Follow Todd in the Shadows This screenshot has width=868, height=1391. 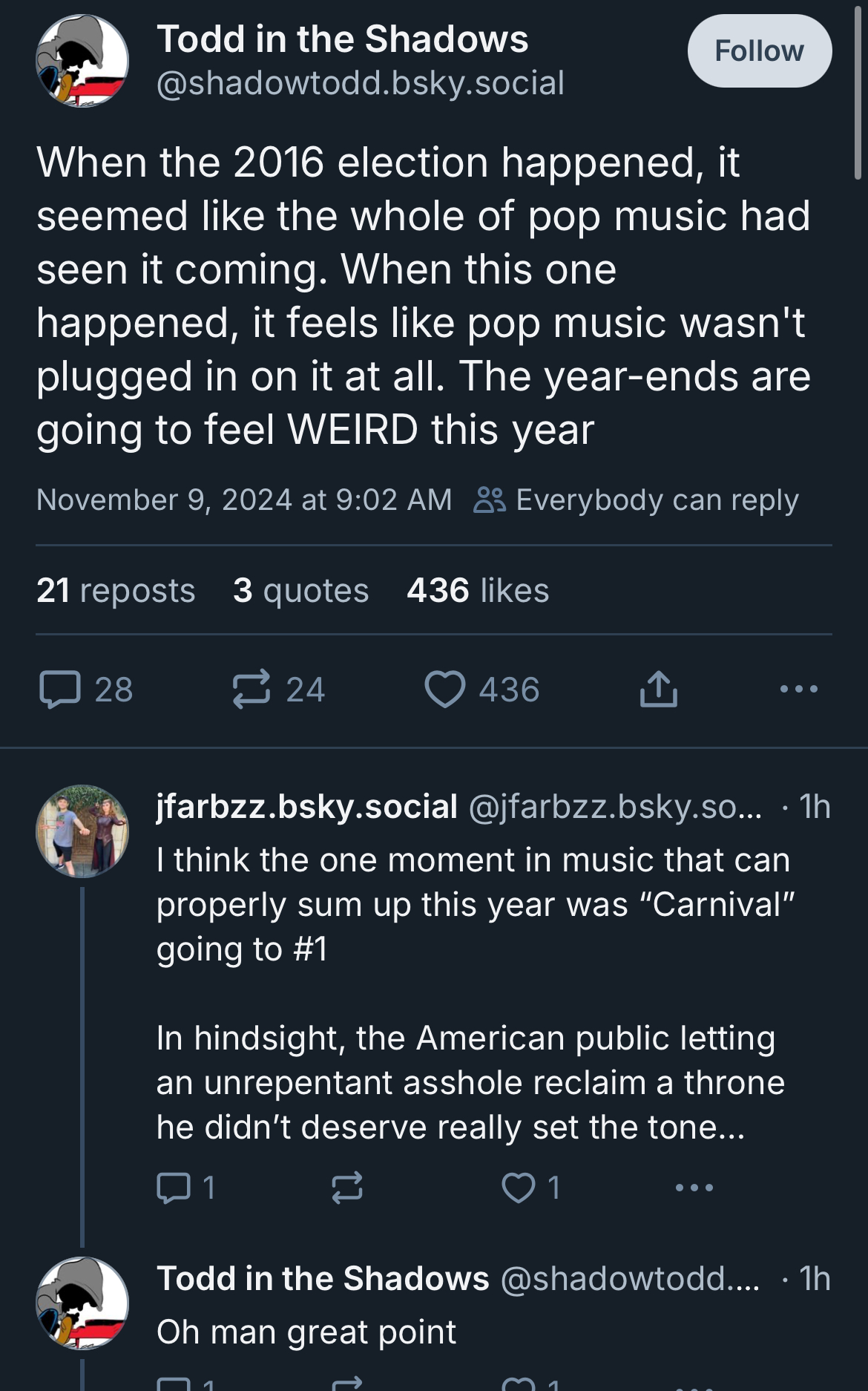coord(759,51)
